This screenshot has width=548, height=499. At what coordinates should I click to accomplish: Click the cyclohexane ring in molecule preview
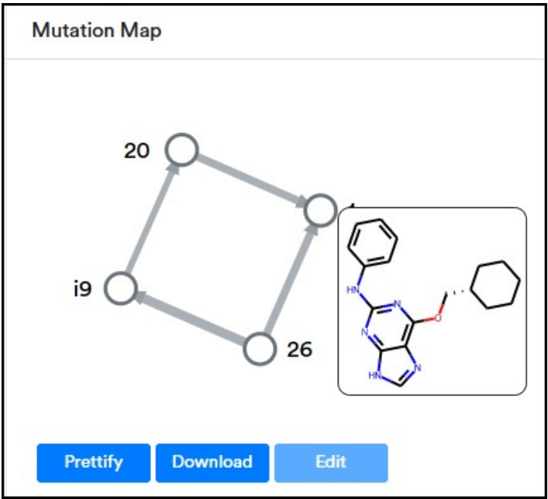click(496, 285)
